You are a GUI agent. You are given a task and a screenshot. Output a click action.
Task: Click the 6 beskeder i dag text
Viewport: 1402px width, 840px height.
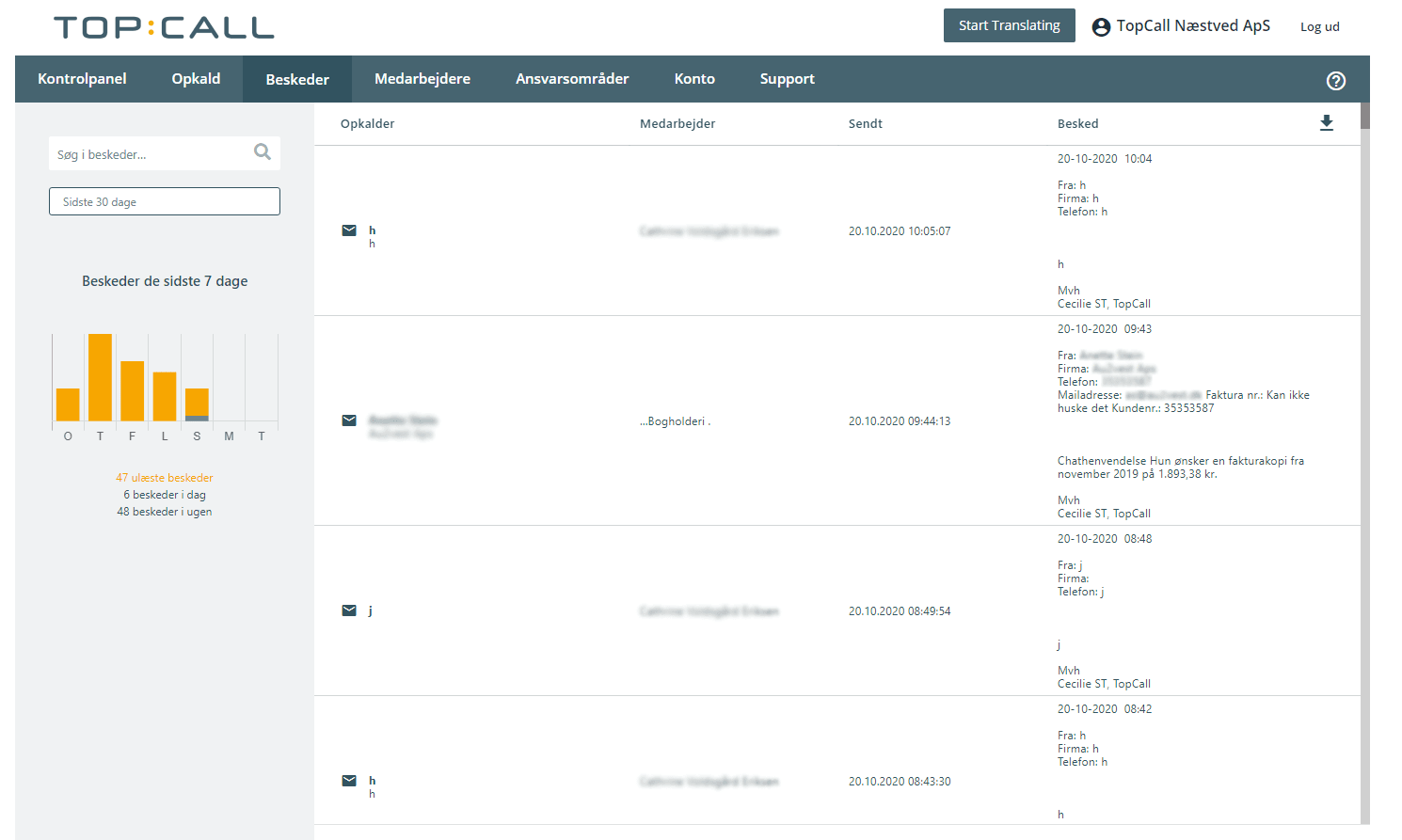pos(165,495)
